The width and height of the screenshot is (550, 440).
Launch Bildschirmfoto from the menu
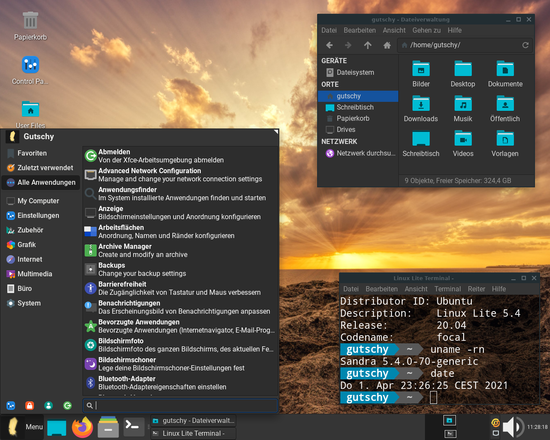pos(180,345)
